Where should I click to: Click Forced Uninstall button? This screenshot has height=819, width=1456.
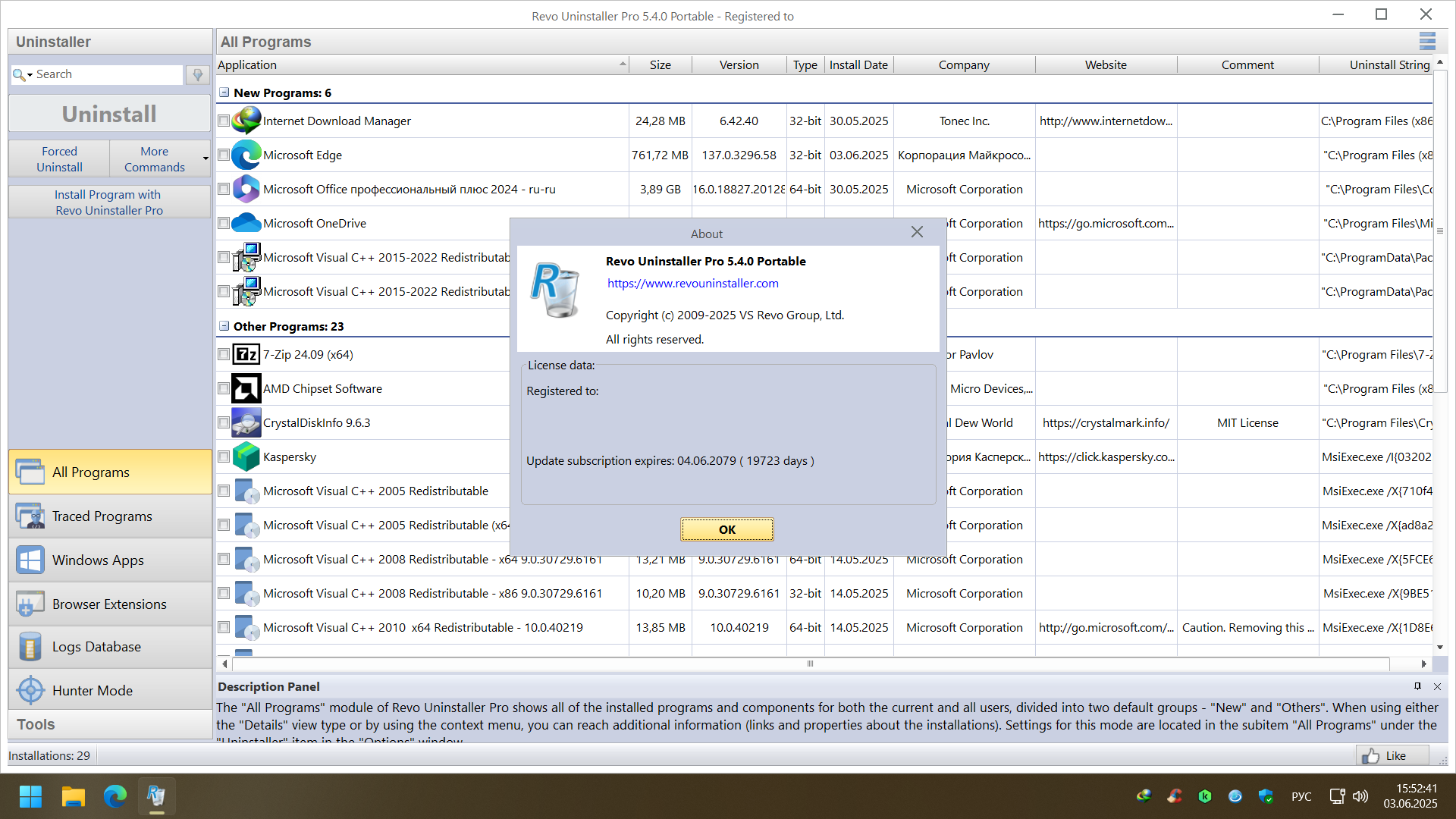coord(59,158)
